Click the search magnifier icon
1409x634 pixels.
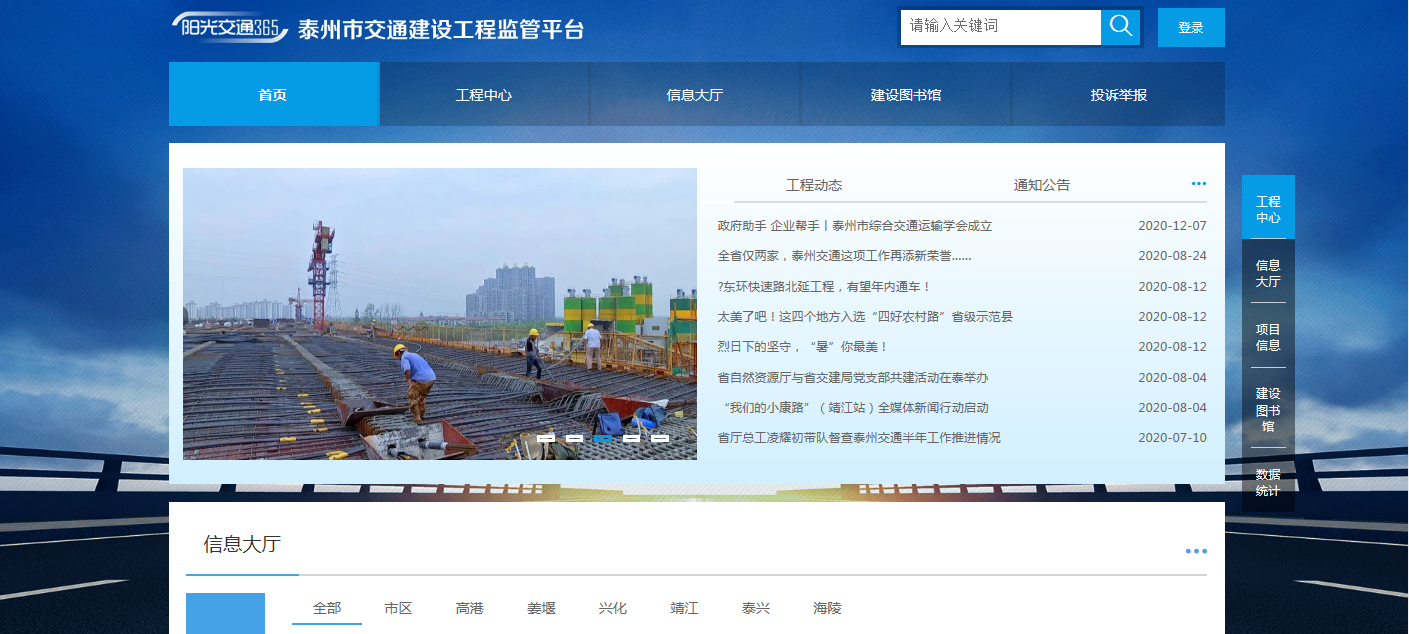coord(1120,27)
